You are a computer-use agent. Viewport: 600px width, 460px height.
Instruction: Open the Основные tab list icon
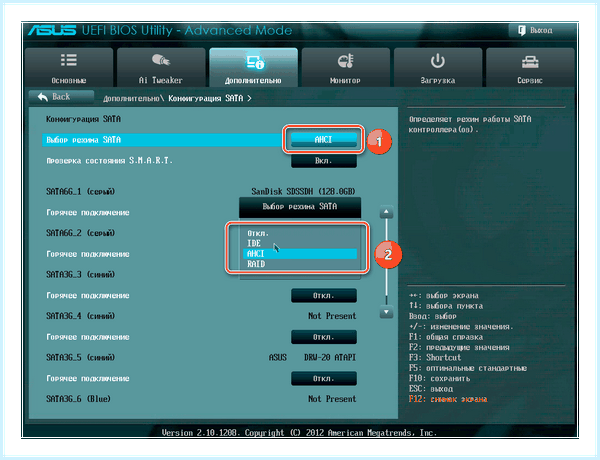tap(69, 60)
